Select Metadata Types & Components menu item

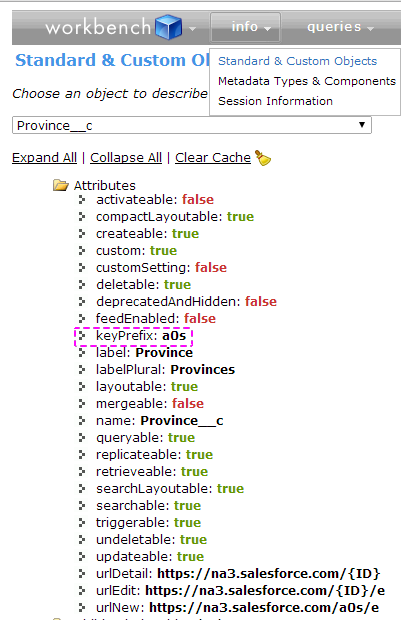[x=307, y=81]
